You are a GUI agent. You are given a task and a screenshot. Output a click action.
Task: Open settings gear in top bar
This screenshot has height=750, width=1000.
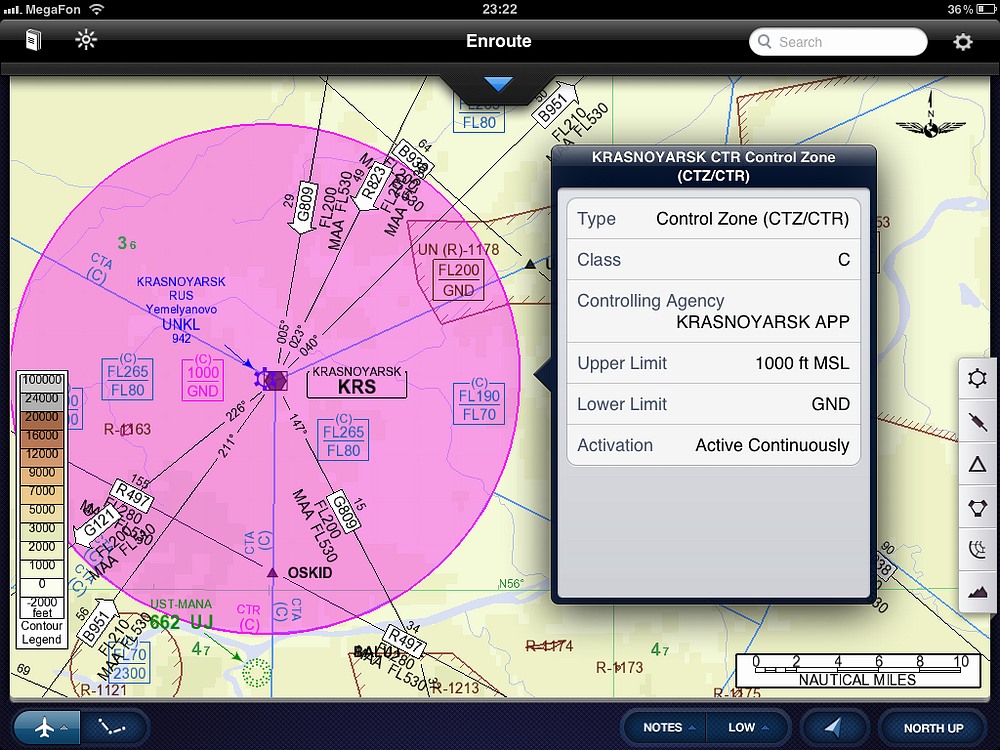(x=962, y=42)
